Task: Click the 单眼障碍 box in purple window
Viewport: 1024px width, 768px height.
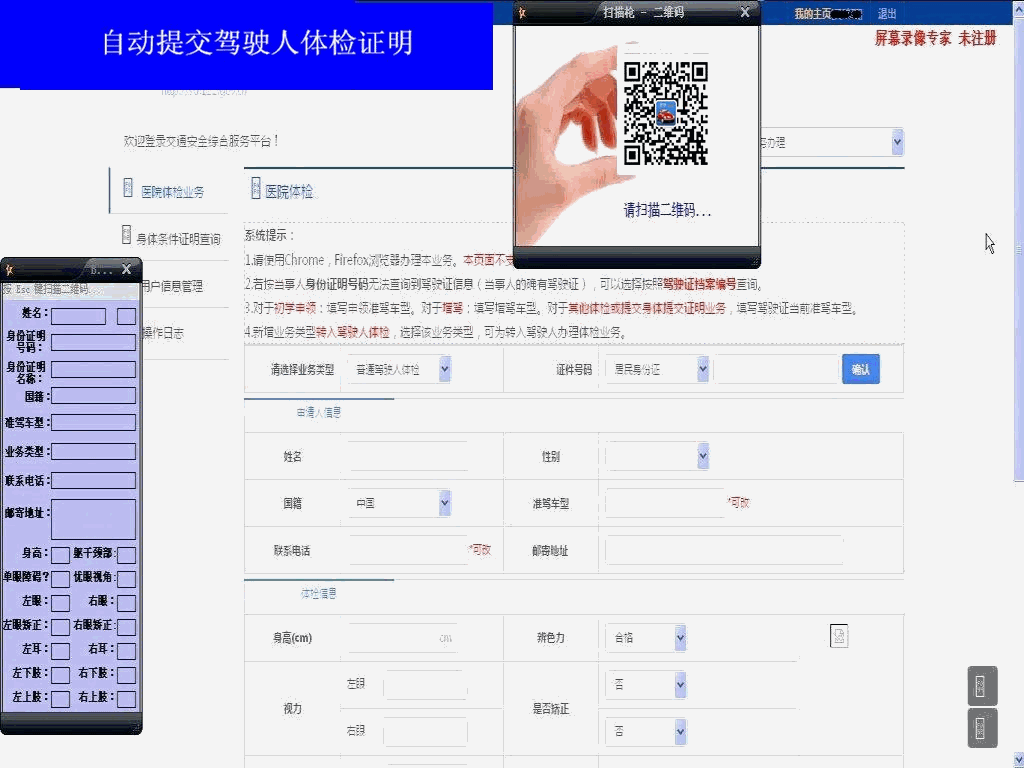Action: pyautogui.click(x=60, y=579)
